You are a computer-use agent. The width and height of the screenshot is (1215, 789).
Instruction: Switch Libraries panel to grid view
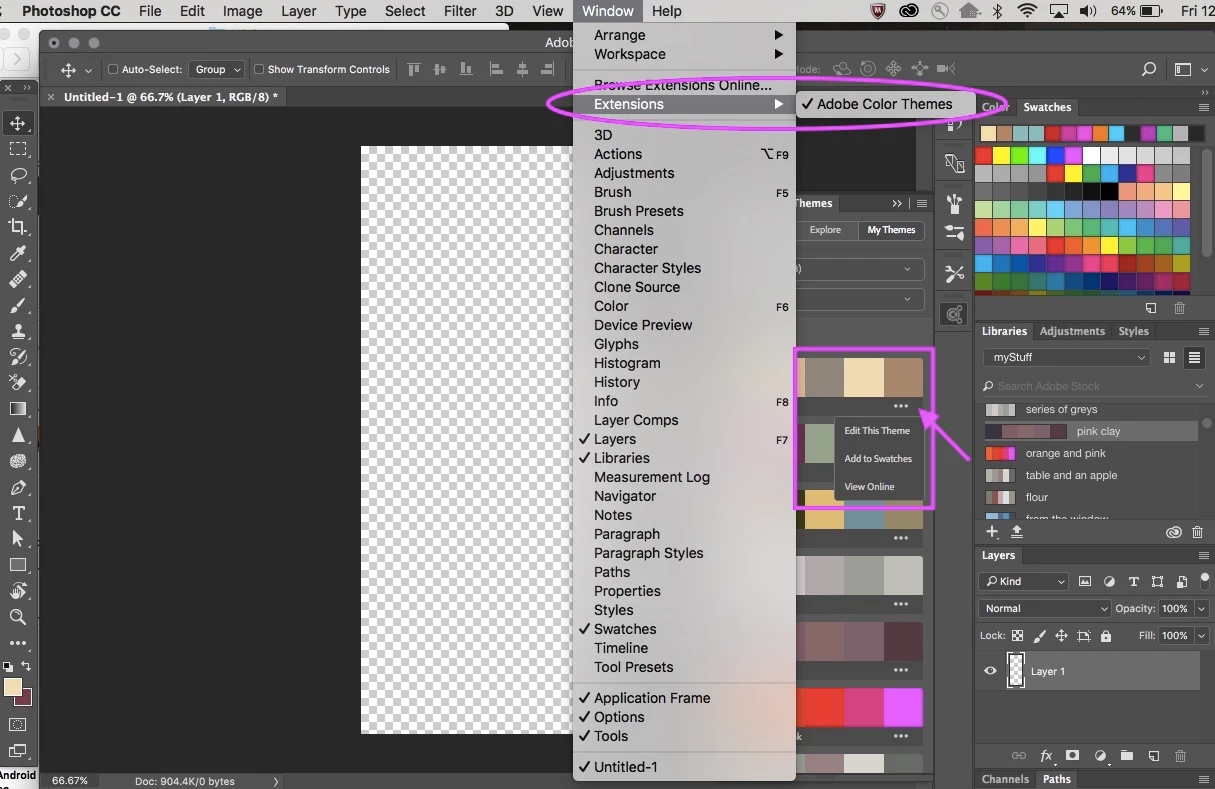1170,357
